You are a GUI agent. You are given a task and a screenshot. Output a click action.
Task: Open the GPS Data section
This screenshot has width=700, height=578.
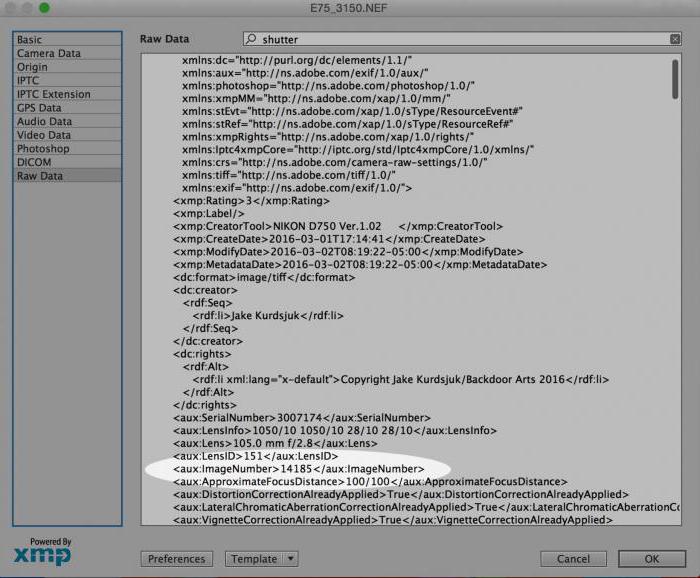[x=67, y=108]
